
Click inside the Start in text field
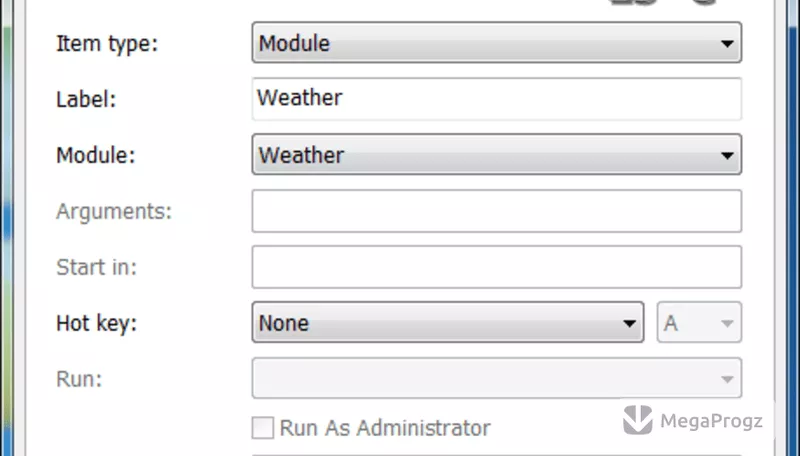click(496, 267)
